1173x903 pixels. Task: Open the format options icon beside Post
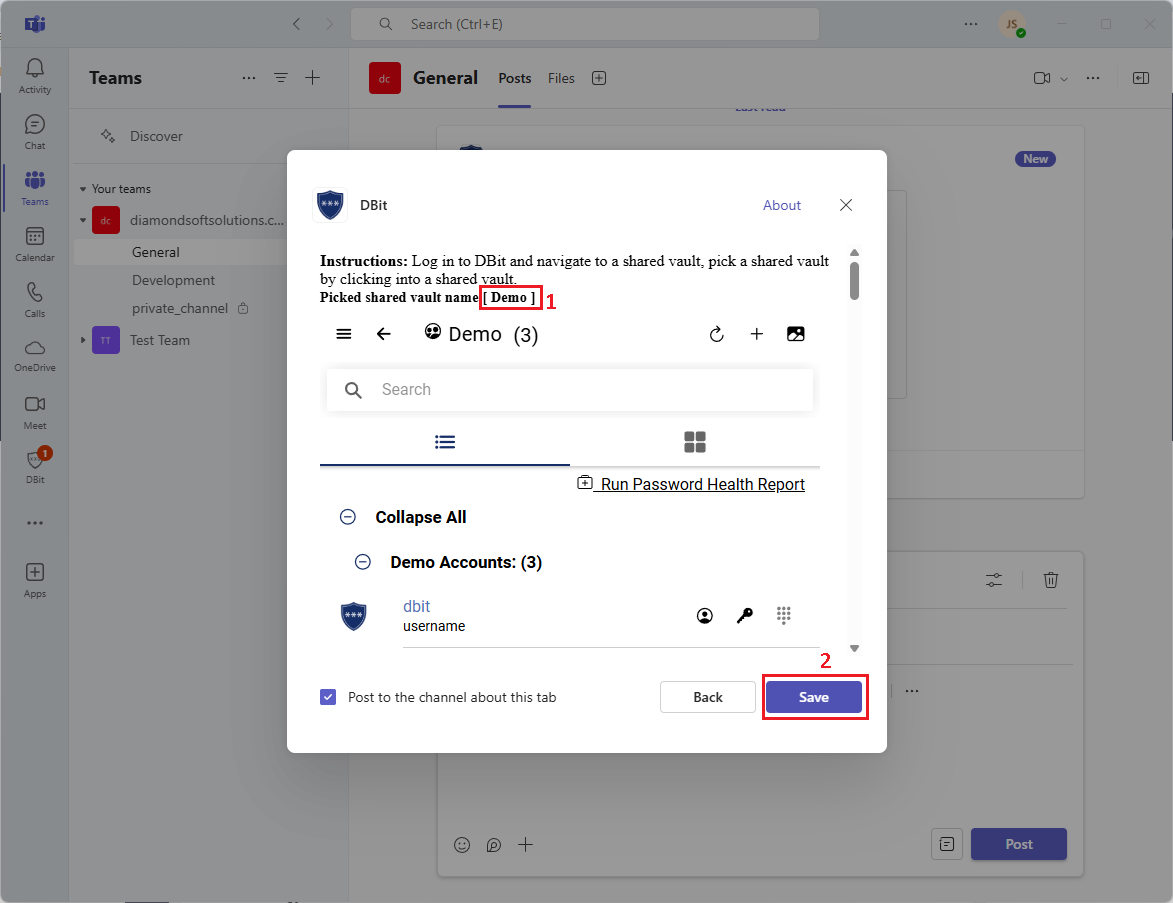click(x=947, y=844)
